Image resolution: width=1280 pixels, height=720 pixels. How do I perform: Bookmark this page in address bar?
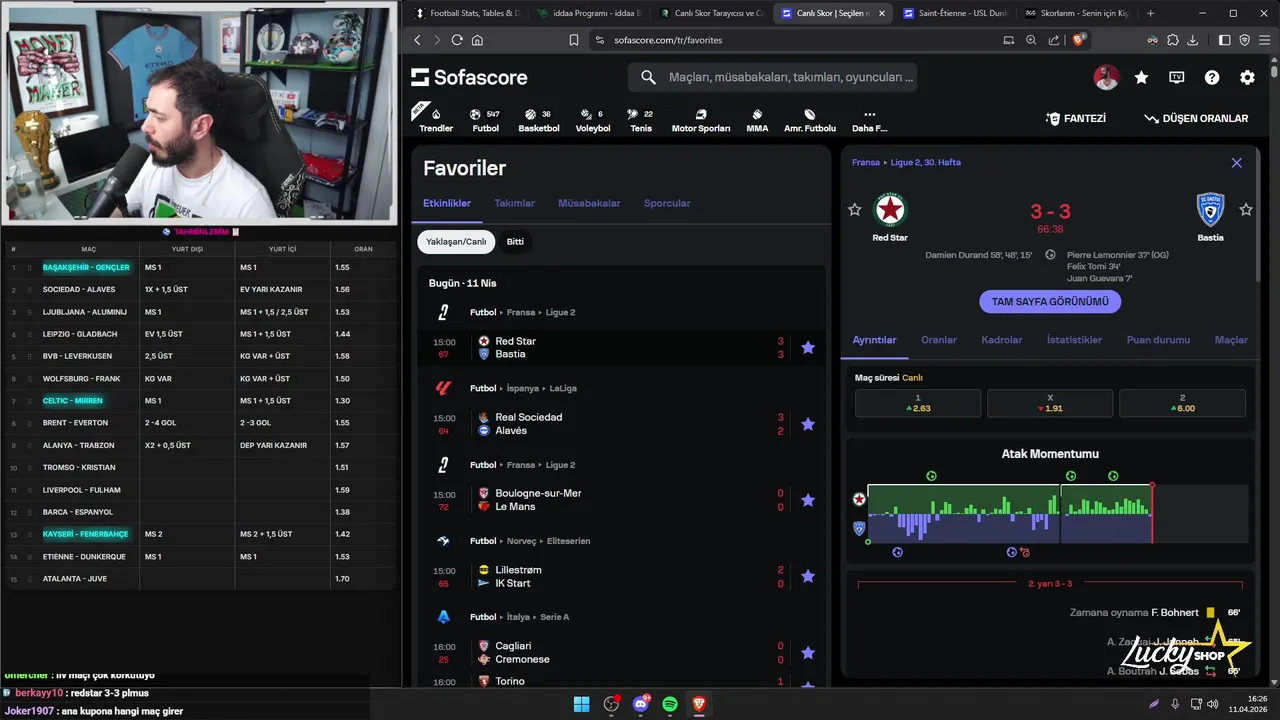point(574,40)
